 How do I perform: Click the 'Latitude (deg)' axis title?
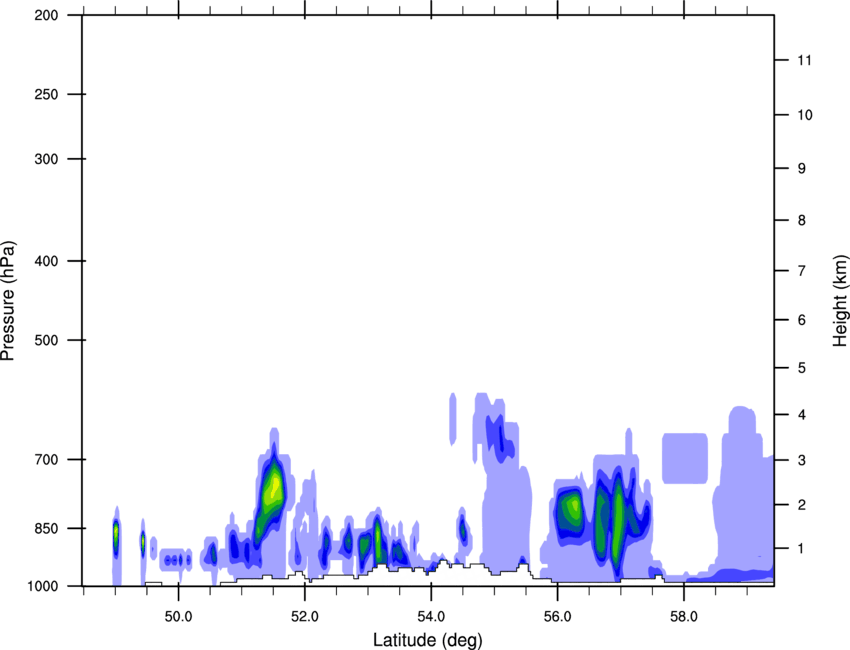427,640
